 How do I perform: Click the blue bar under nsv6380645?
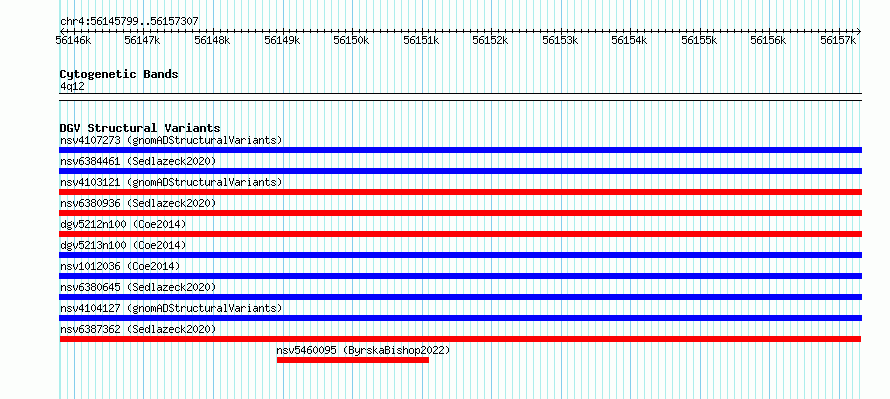(x=460, y=297)
